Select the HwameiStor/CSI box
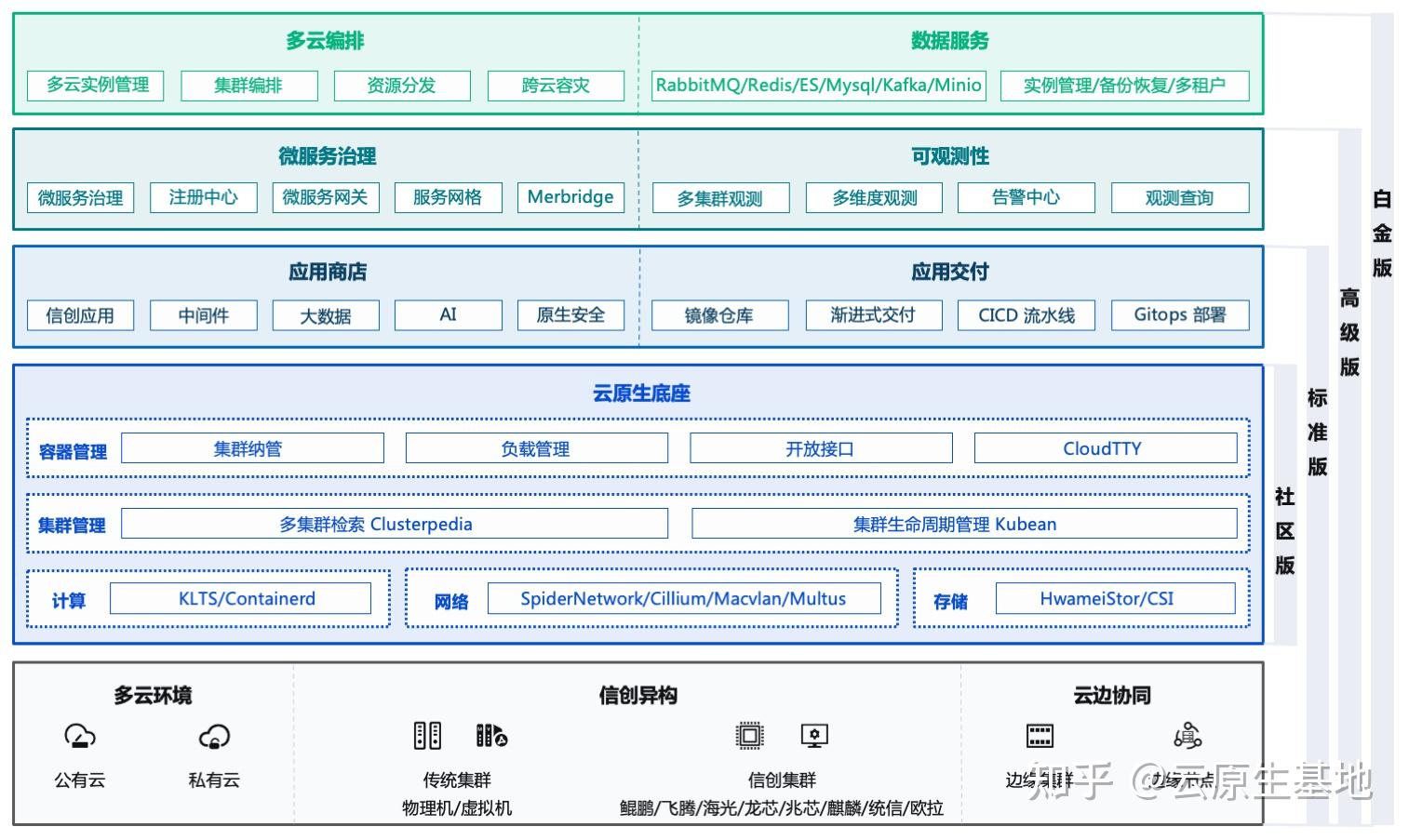Image resolution: width=1409 pixels, height=840 pixels. pos(1116,598)
